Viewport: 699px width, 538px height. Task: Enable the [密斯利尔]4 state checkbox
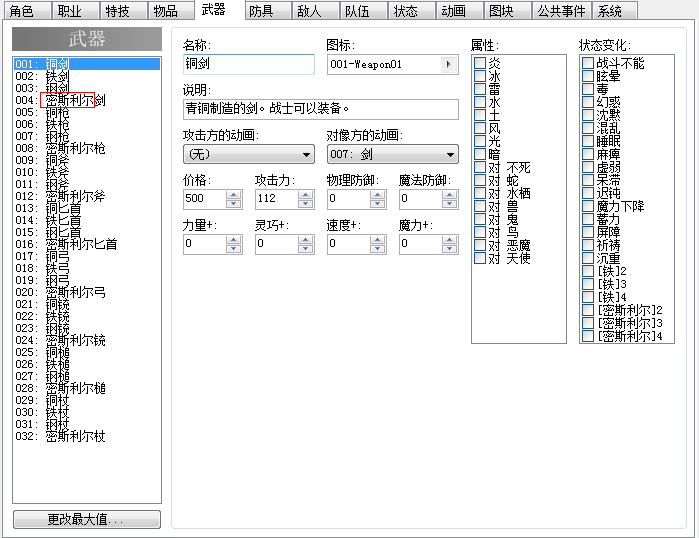point(588,336)
